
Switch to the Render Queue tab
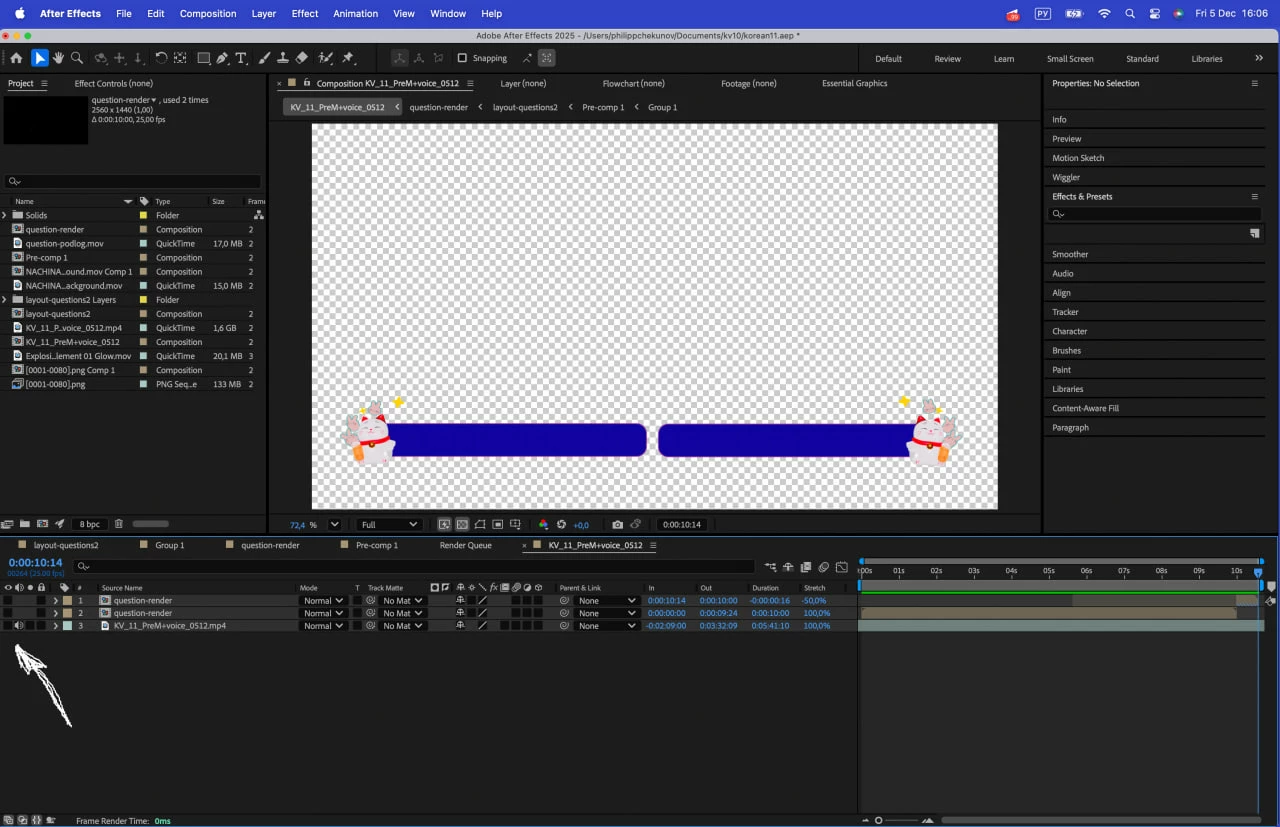[466, 545]
